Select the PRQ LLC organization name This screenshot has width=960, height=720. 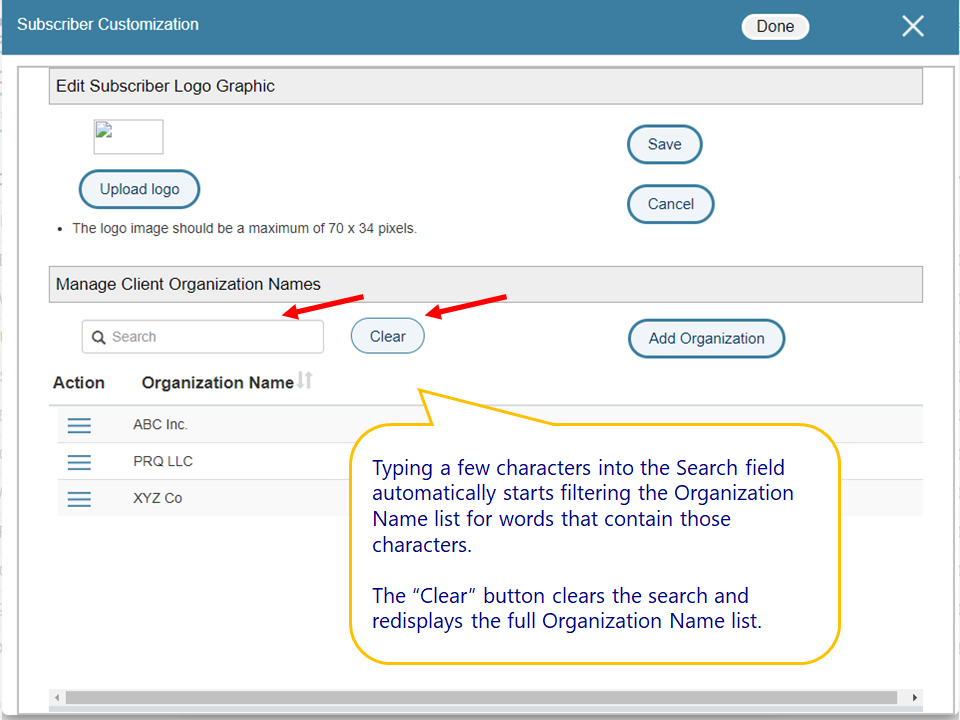(163, 462)
